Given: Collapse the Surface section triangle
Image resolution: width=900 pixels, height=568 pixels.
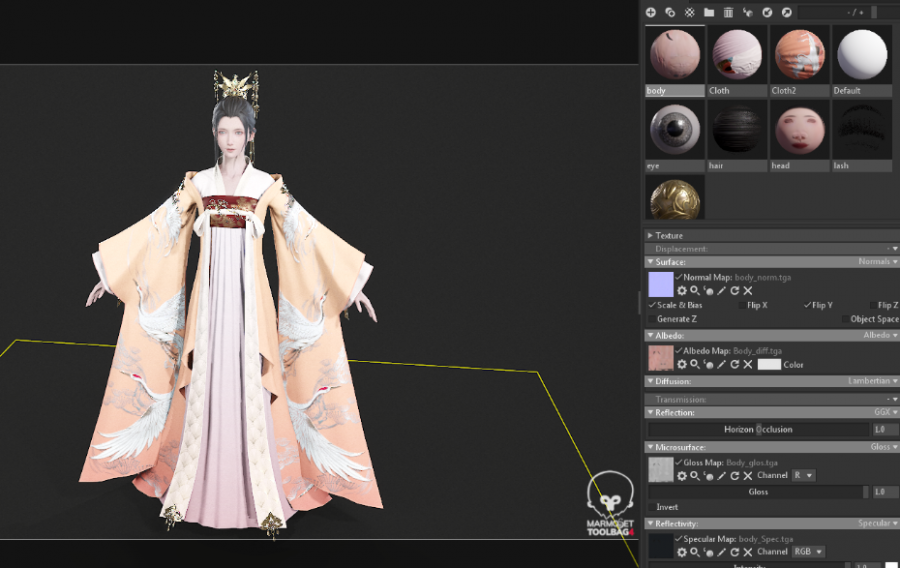Looking at the screenshot, I should point(650,262).
